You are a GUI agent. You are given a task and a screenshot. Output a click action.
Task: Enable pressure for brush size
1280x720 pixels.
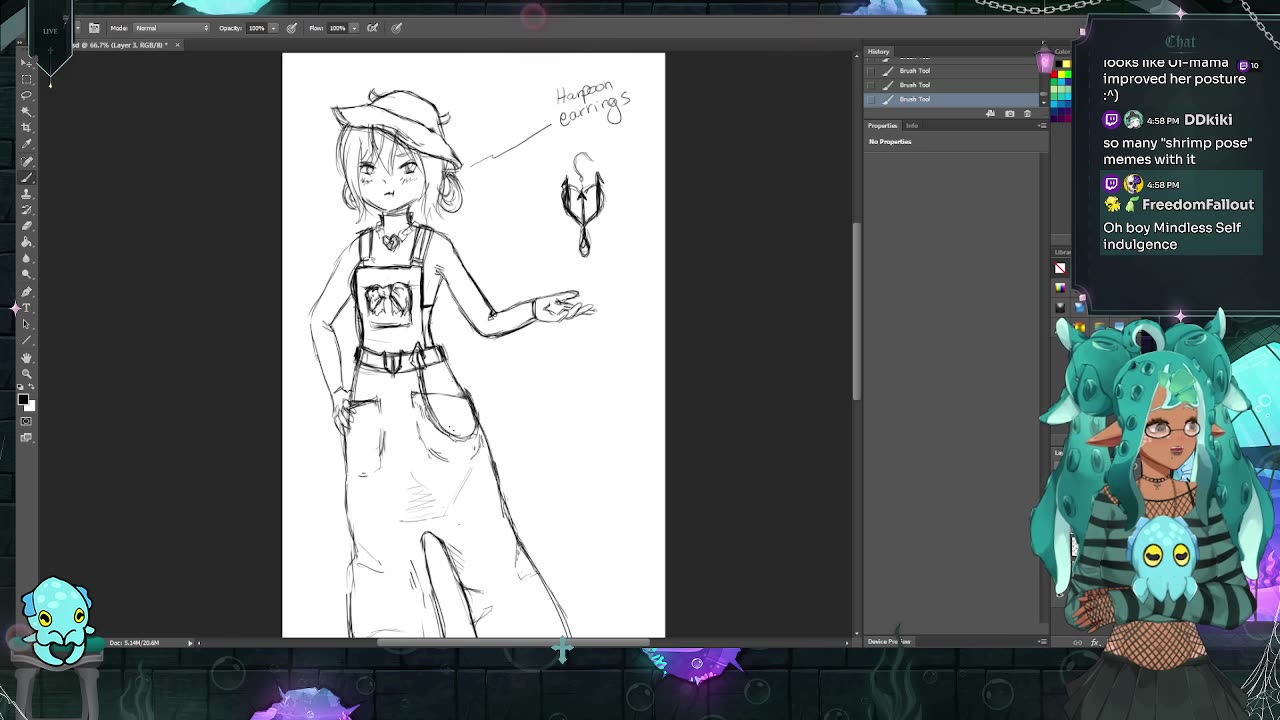click(x=397, y=28)
